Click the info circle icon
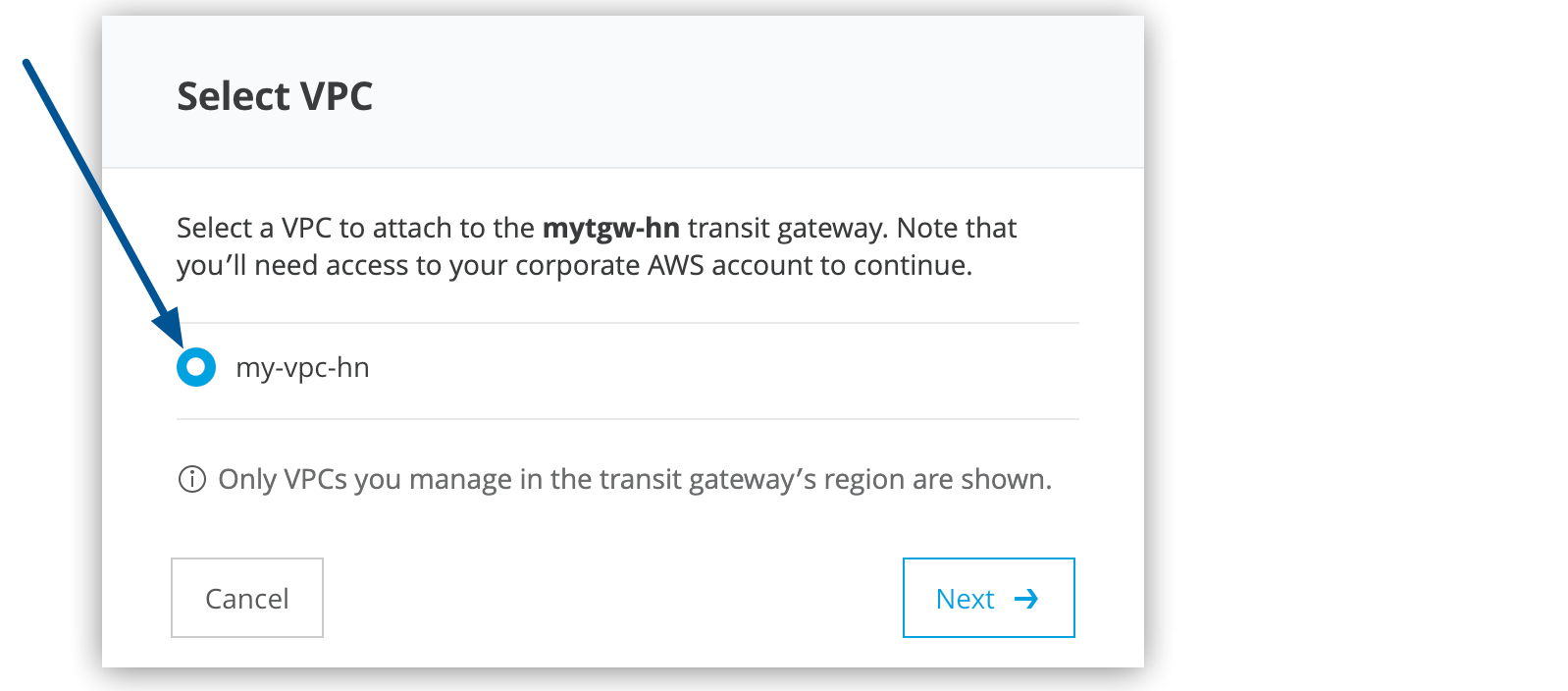Screen dimensions: 1568x691 coord(191,480)
